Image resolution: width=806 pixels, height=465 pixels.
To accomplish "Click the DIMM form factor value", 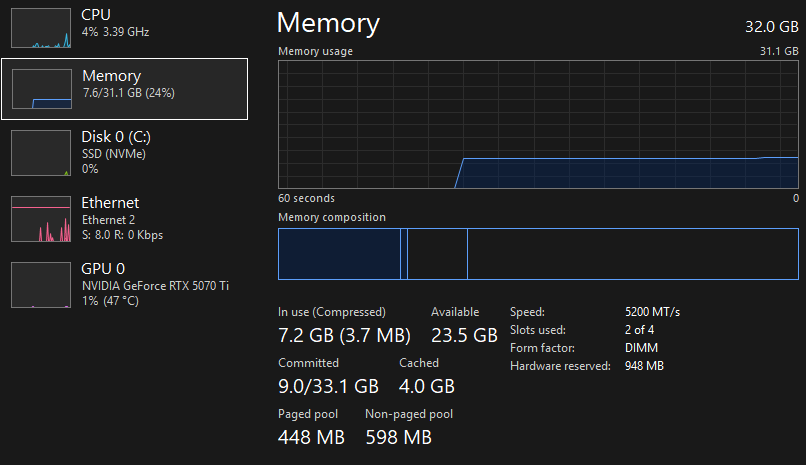I will 642,348.
